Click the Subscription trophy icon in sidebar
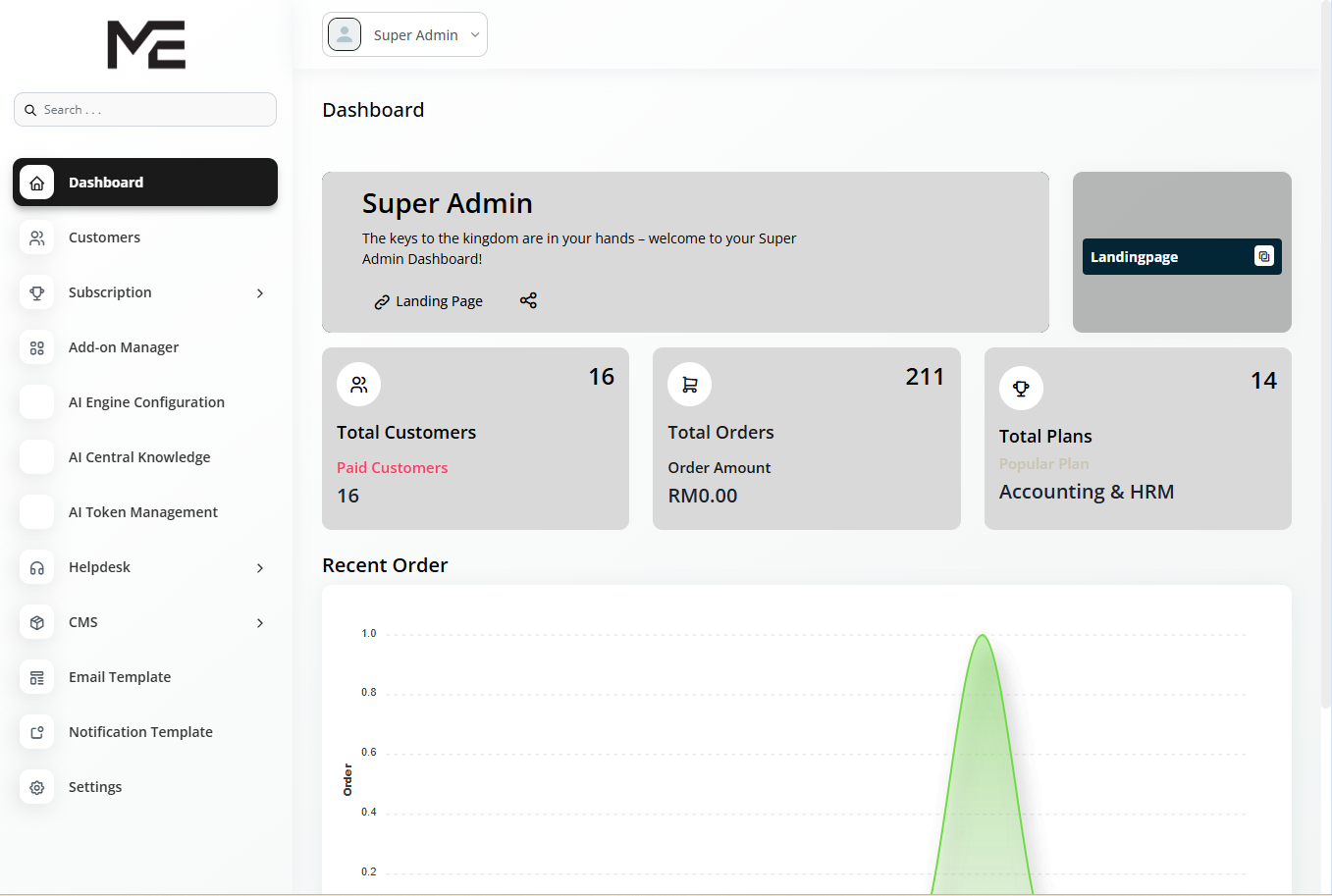The height and width of the screenshot is (896, 1332). [x=37, y=292]
